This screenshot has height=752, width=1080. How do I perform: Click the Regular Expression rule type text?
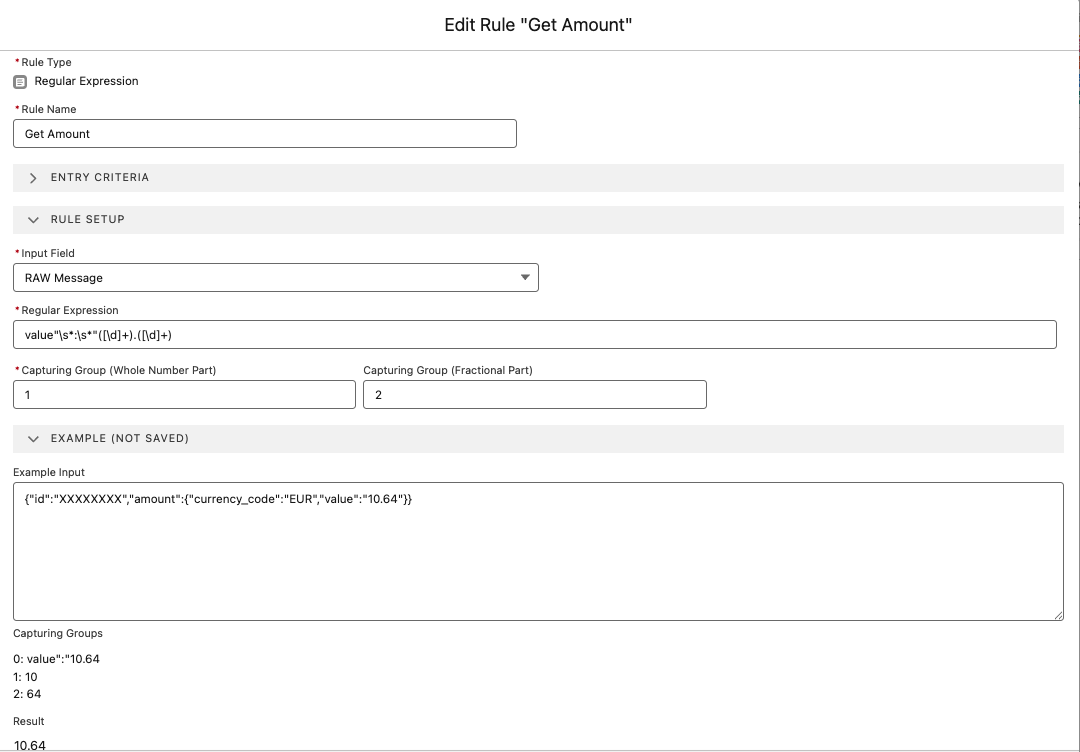pyautogui.click(x=86, y=81)
